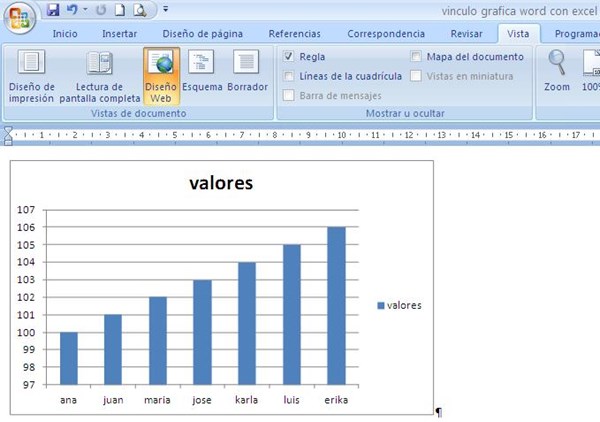Click the axis label erika

click(x=336, y=400)
